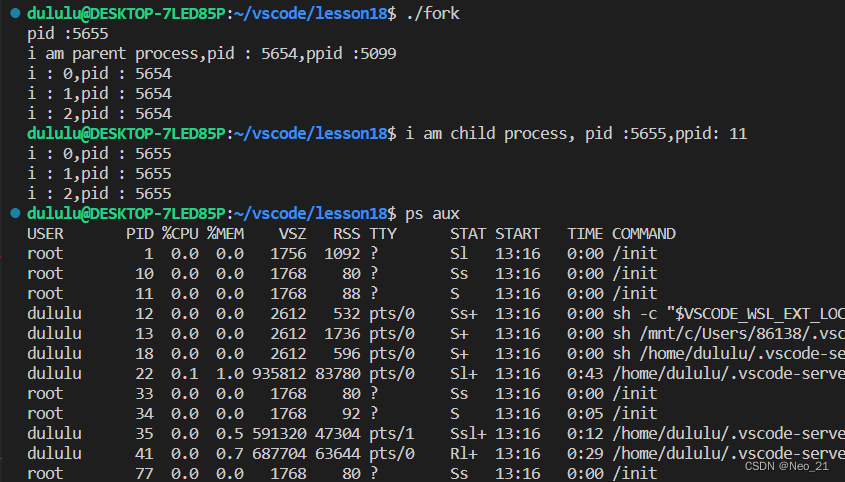Image resolution: width=845 pixels, height=482 pixels.
Task: Click the STAT value "Sl+" for PID 22
Action: click(464, 373)
